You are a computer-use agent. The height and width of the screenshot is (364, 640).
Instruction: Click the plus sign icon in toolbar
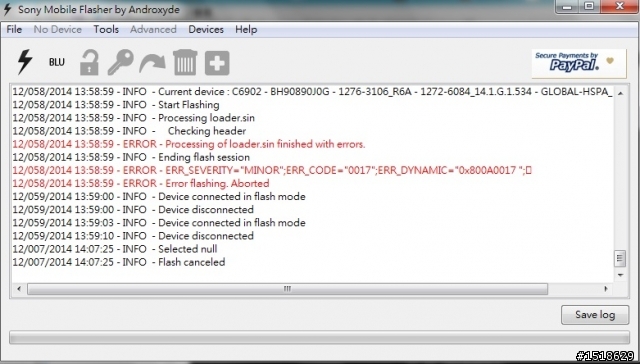pyautogui.click(x=217, y=63)
